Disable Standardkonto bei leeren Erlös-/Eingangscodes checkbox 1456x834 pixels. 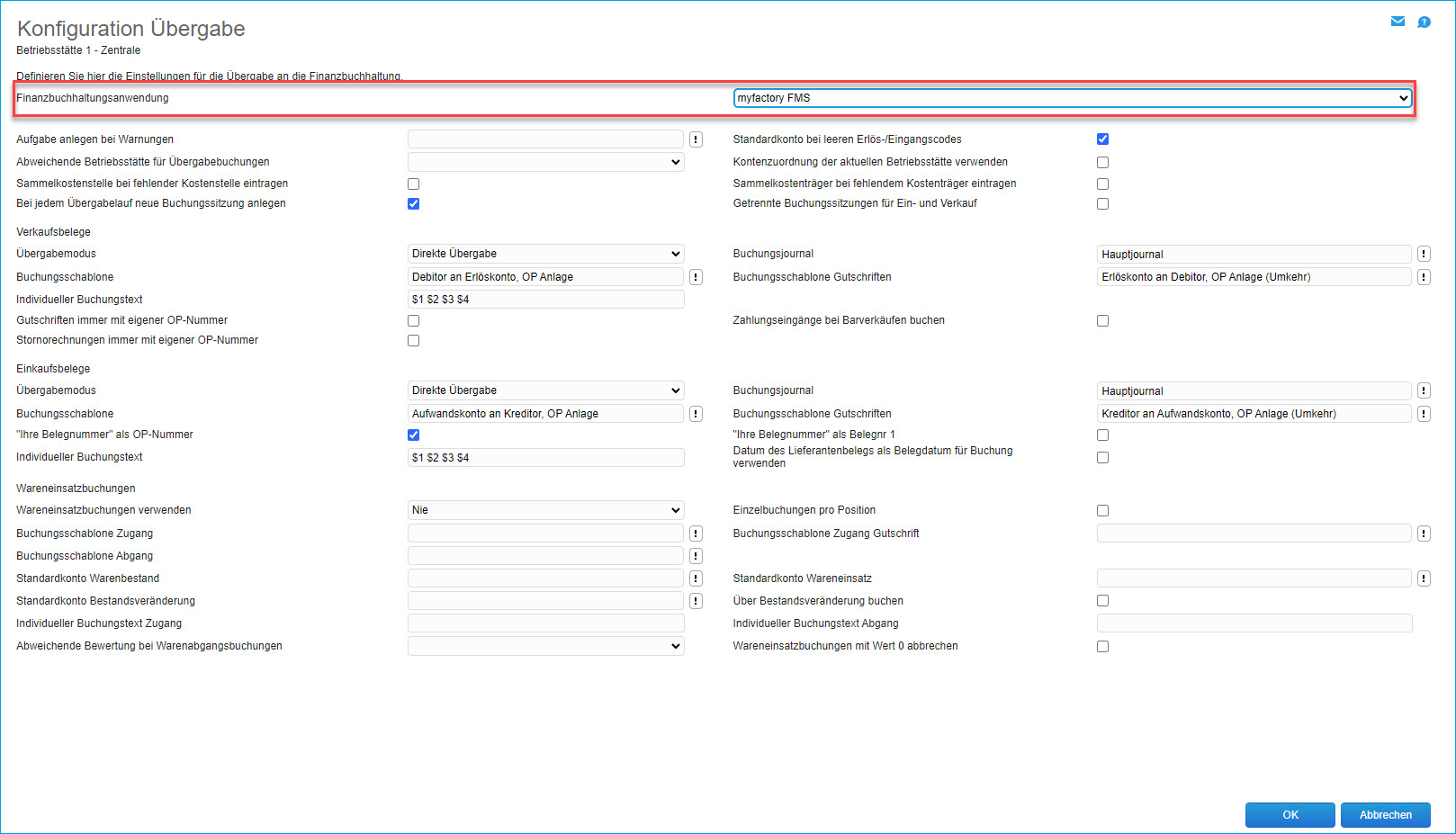(x=1102, y=139)
